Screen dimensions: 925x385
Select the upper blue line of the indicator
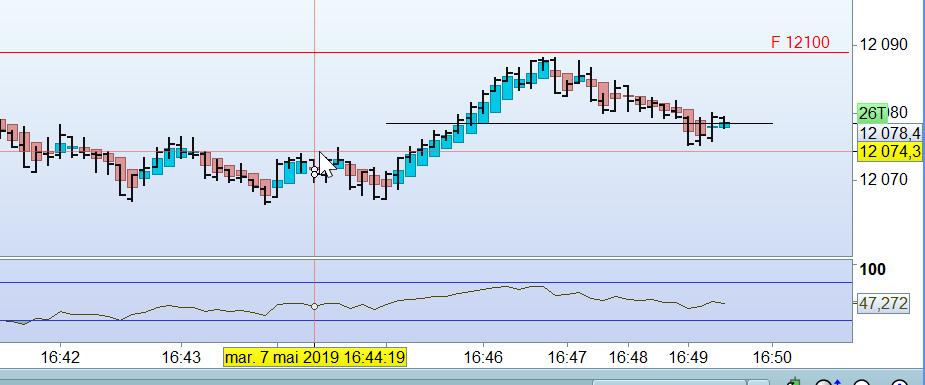click(x=426, y=282)
